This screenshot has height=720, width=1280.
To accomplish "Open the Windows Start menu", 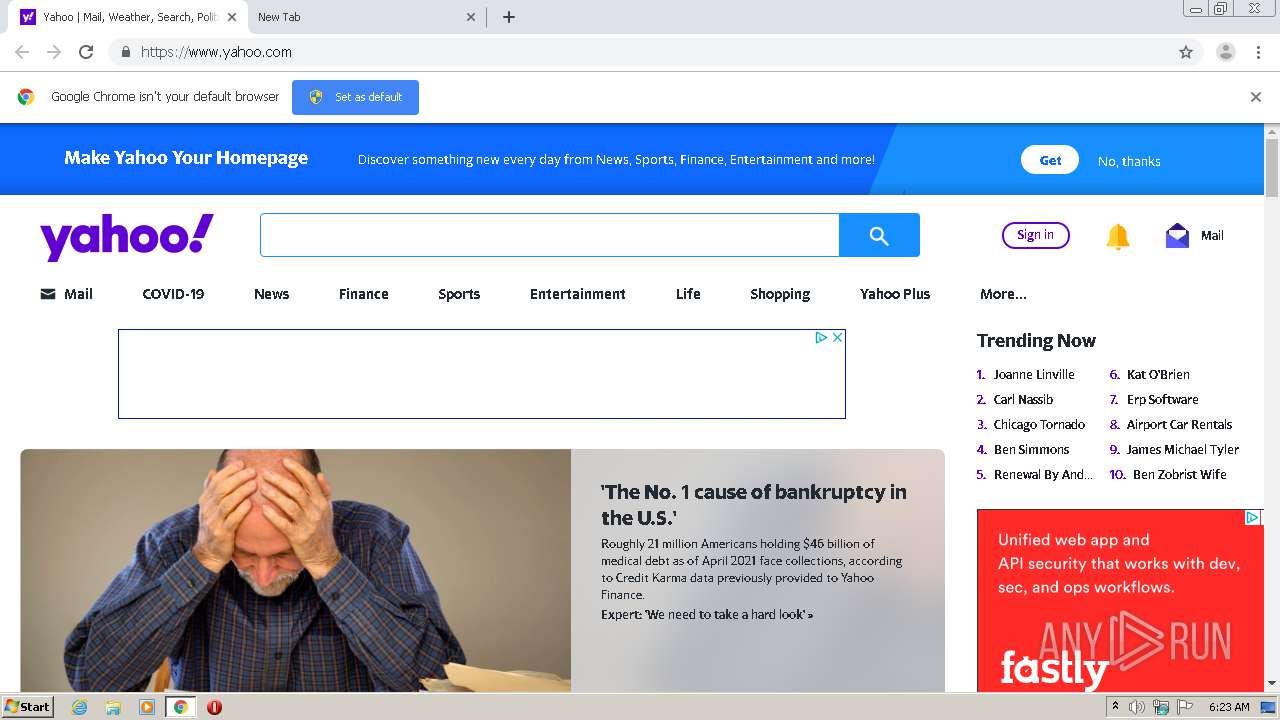I will coord(27,707).
